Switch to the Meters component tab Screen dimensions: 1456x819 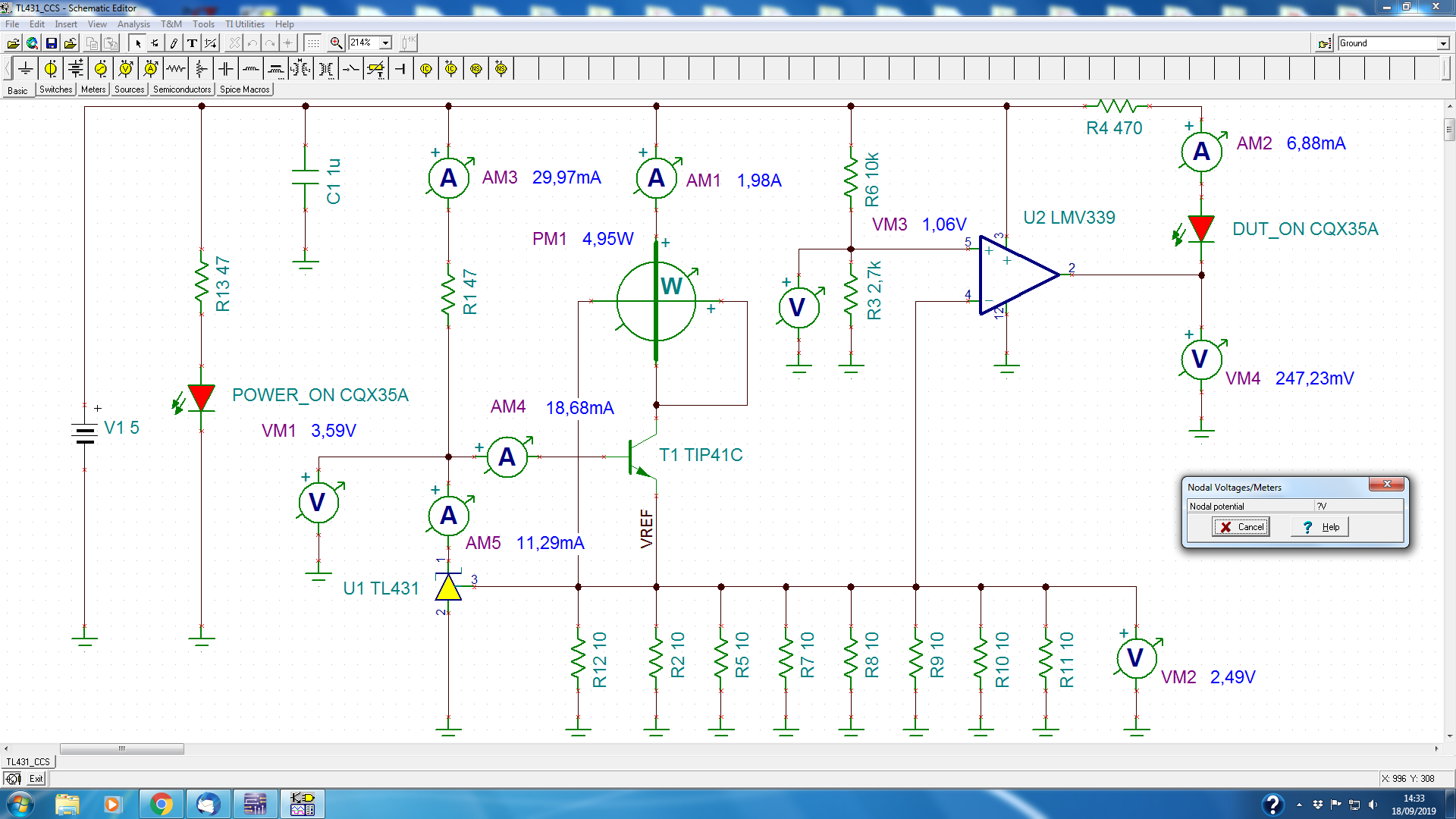pos(93,89)
